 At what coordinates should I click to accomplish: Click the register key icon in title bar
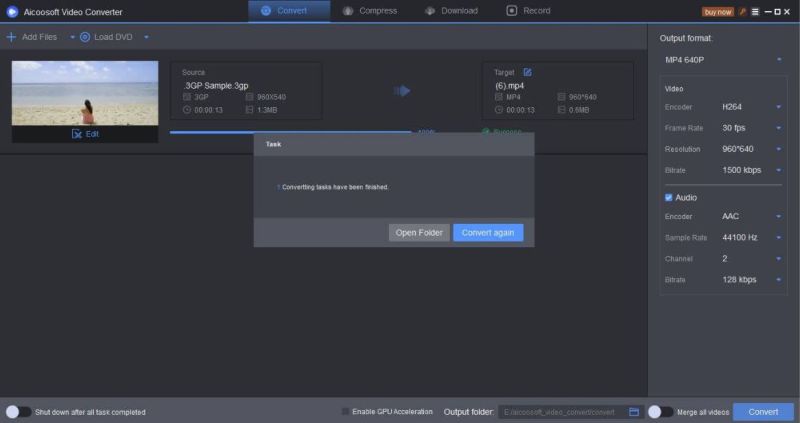pyautogui.click(x=742, y=12)
